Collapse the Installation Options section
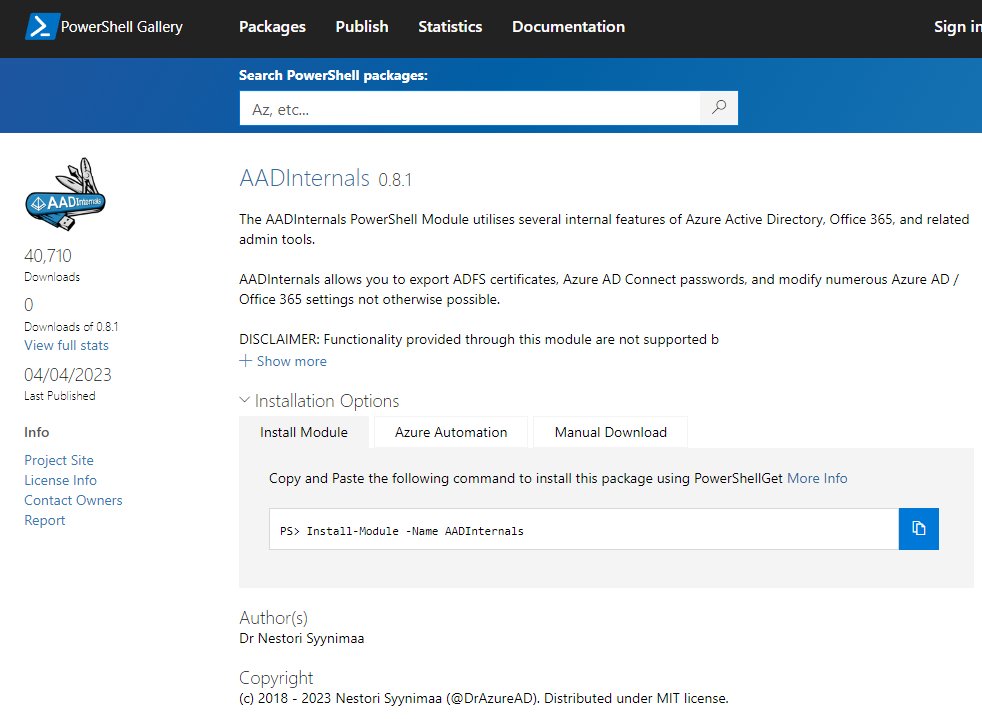This screenshot has height=719, width=982. point(319,401)
